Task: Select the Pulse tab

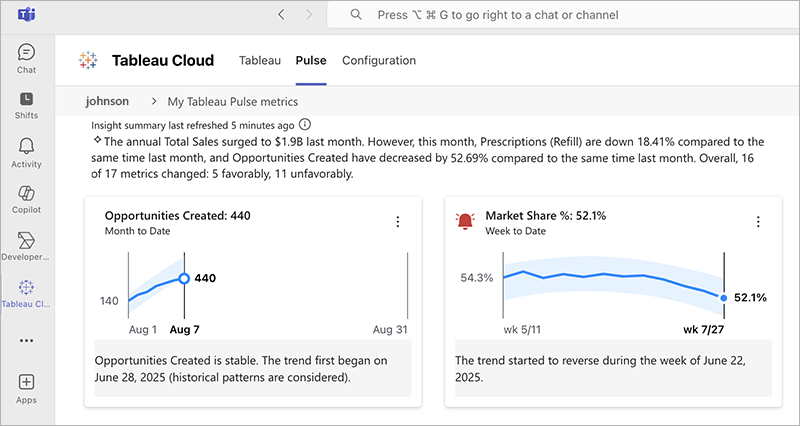Action: (x=311, y=61)
